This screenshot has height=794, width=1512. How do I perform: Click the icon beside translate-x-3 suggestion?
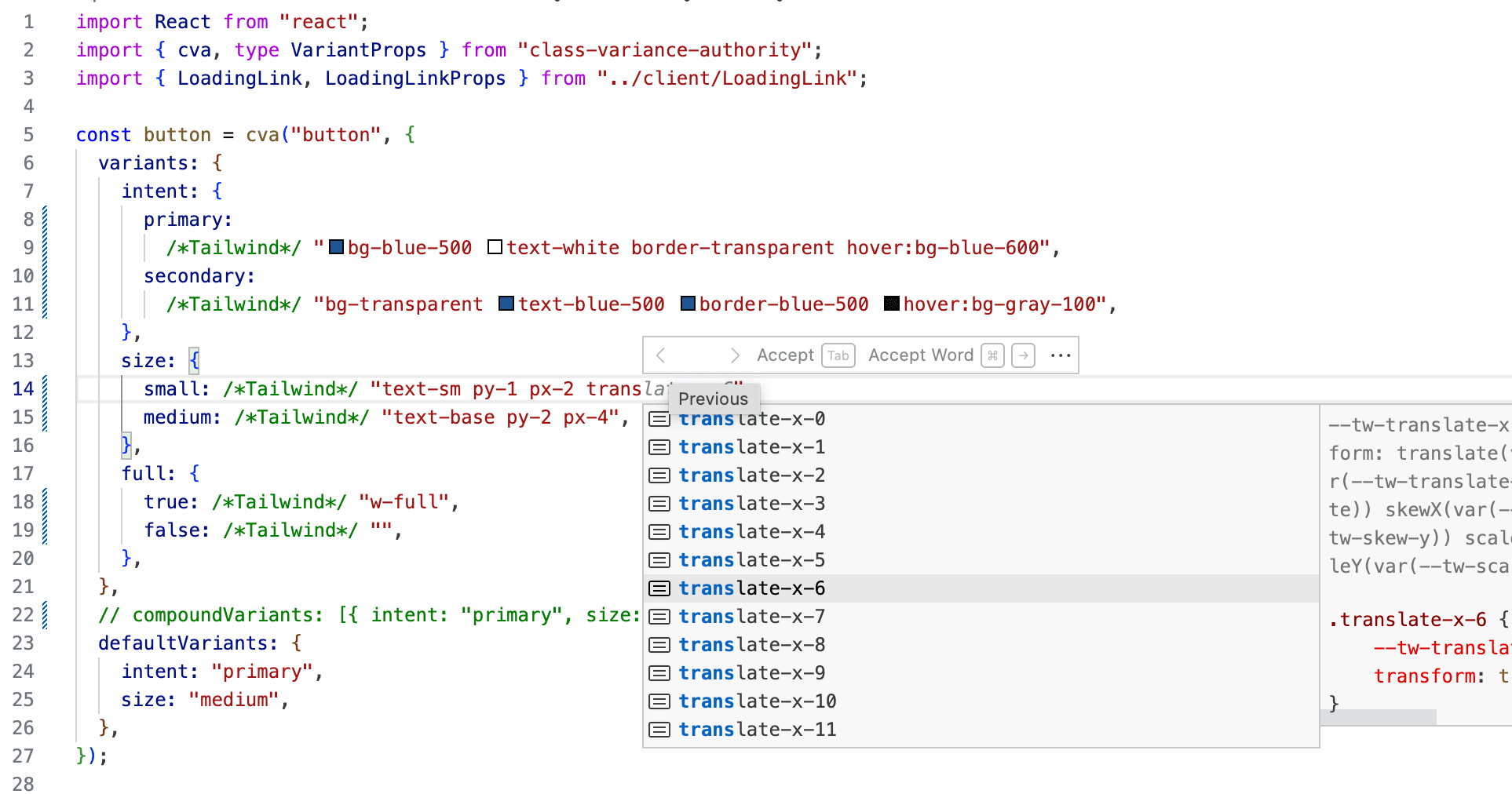[659, 504]
